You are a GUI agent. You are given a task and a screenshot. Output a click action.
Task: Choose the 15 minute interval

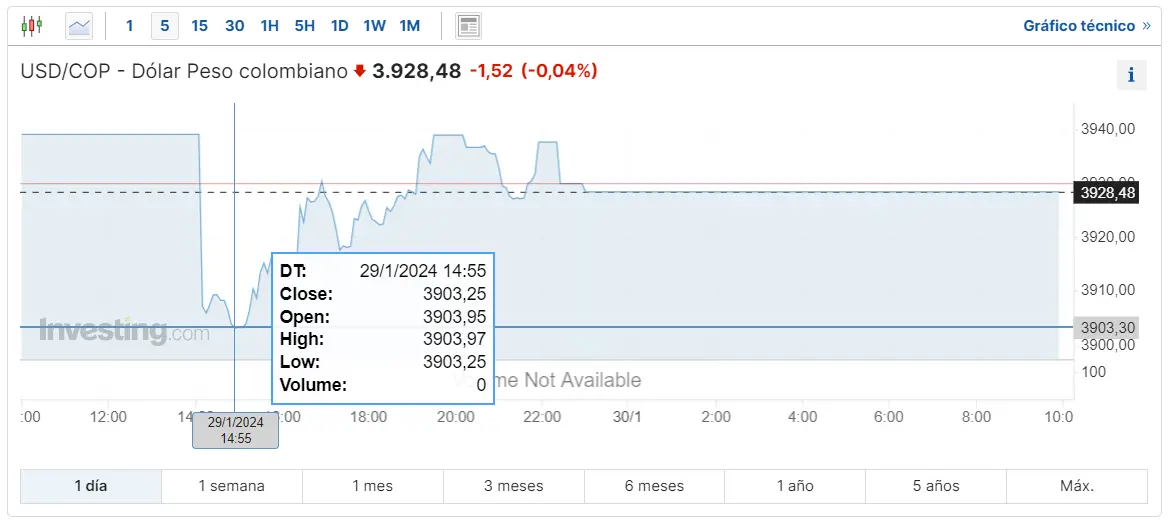[200, 26]
